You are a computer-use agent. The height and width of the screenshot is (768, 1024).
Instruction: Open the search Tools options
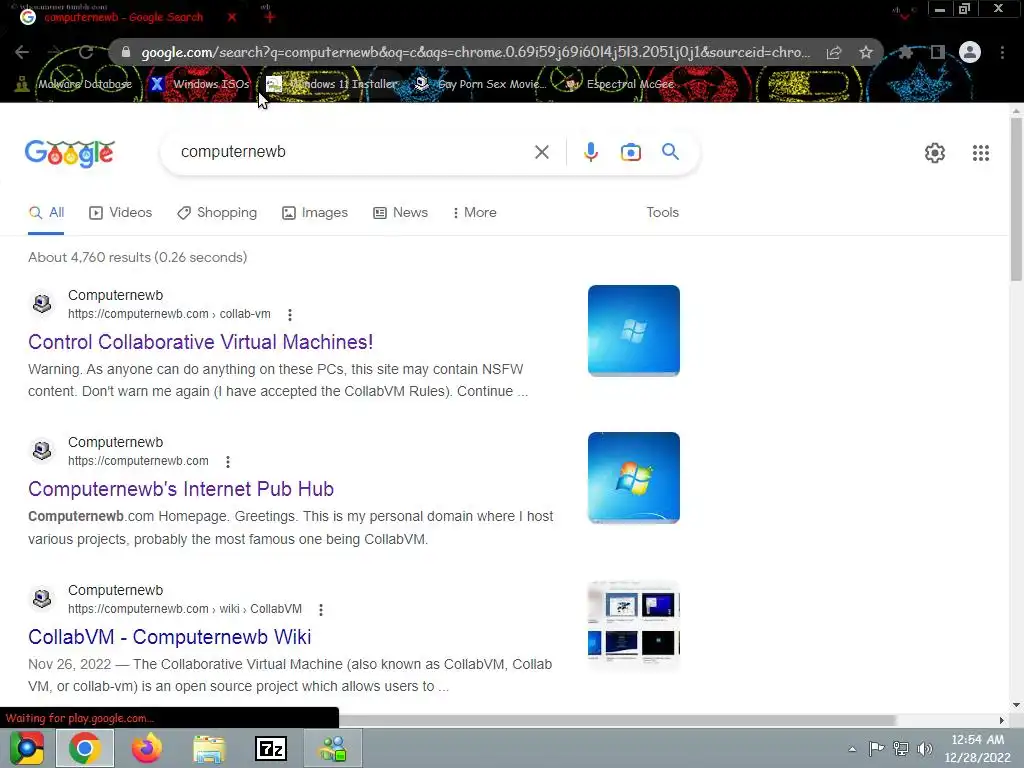coord(662,212)
